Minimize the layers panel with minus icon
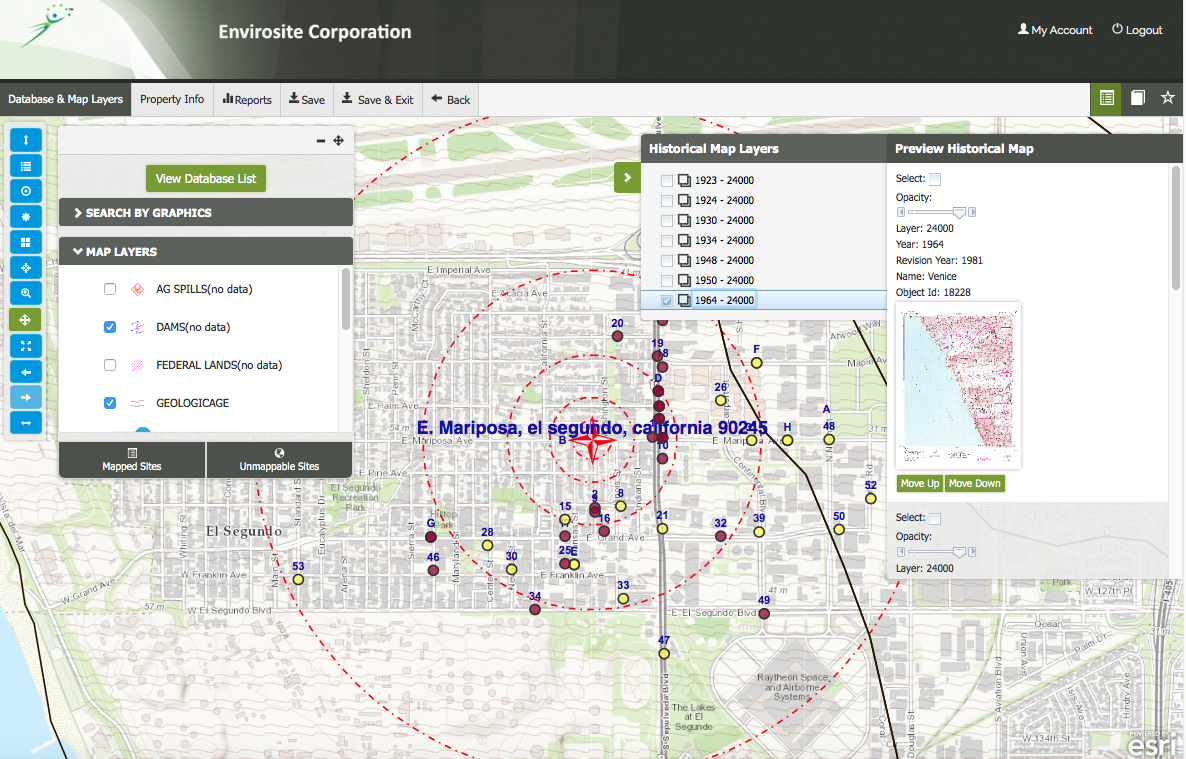Image resolution: width=1186 pixels, height=759 pixels. tap(321, 141)
